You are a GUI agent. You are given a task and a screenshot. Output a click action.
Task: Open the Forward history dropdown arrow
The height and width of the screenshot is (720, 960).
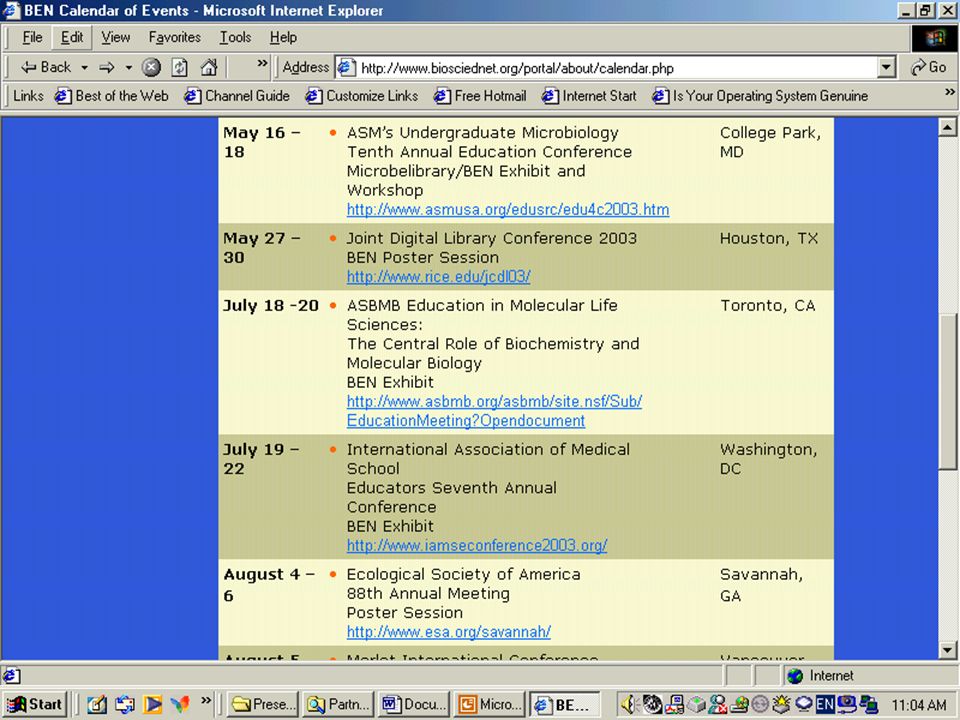[129, 67]
